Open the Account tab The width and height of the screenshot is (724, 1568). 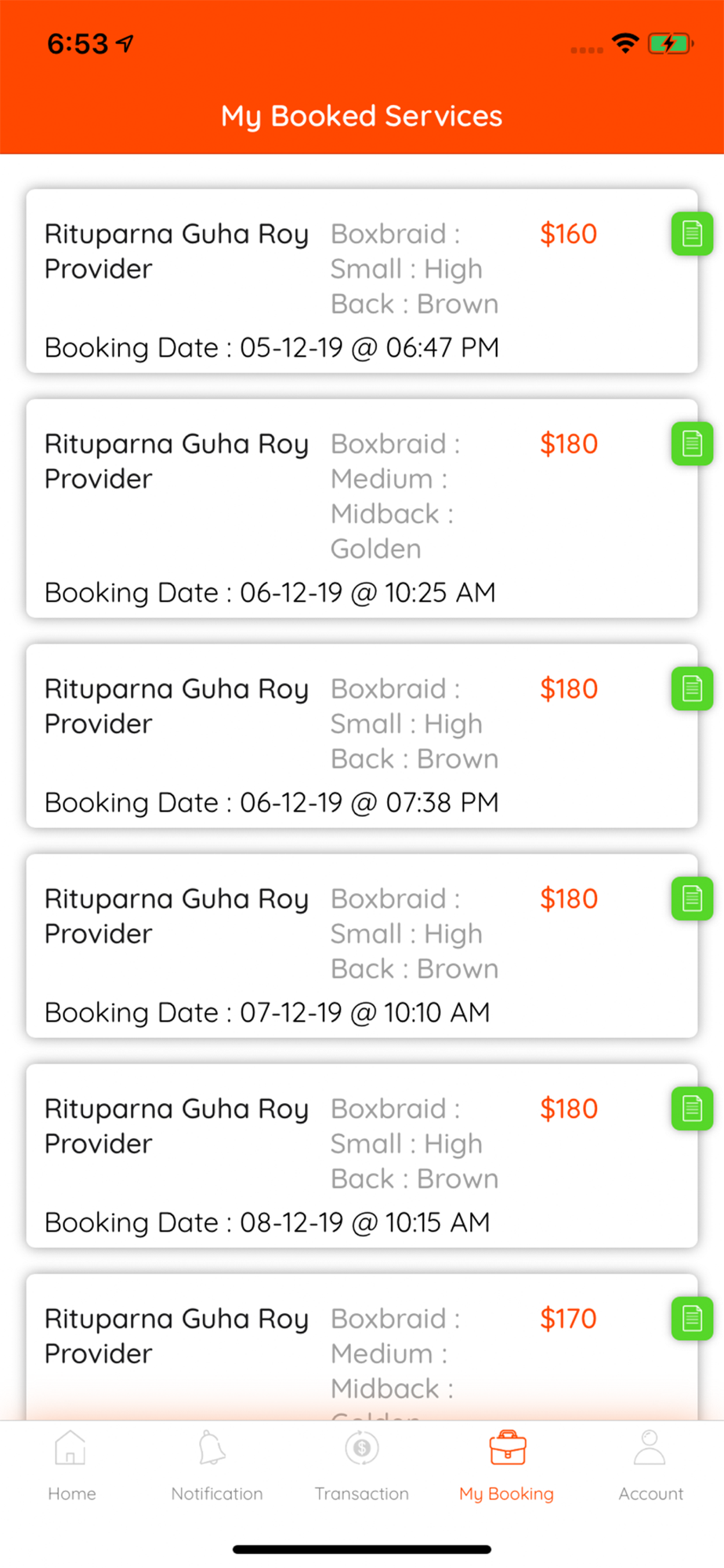[651, 1466]
